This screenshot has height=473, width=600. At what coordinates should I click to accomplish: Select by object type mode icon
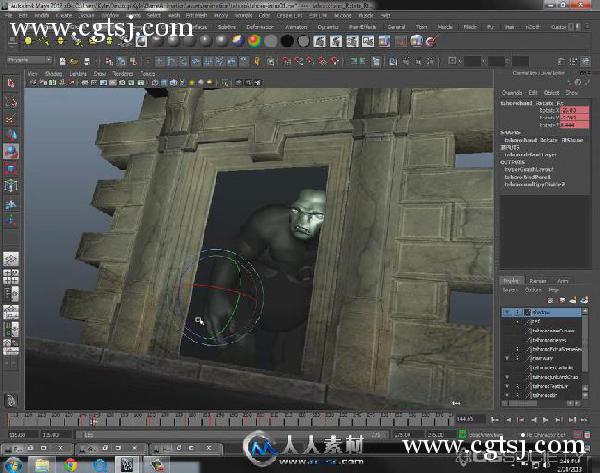pyautogui.click(x=121, y=61)
